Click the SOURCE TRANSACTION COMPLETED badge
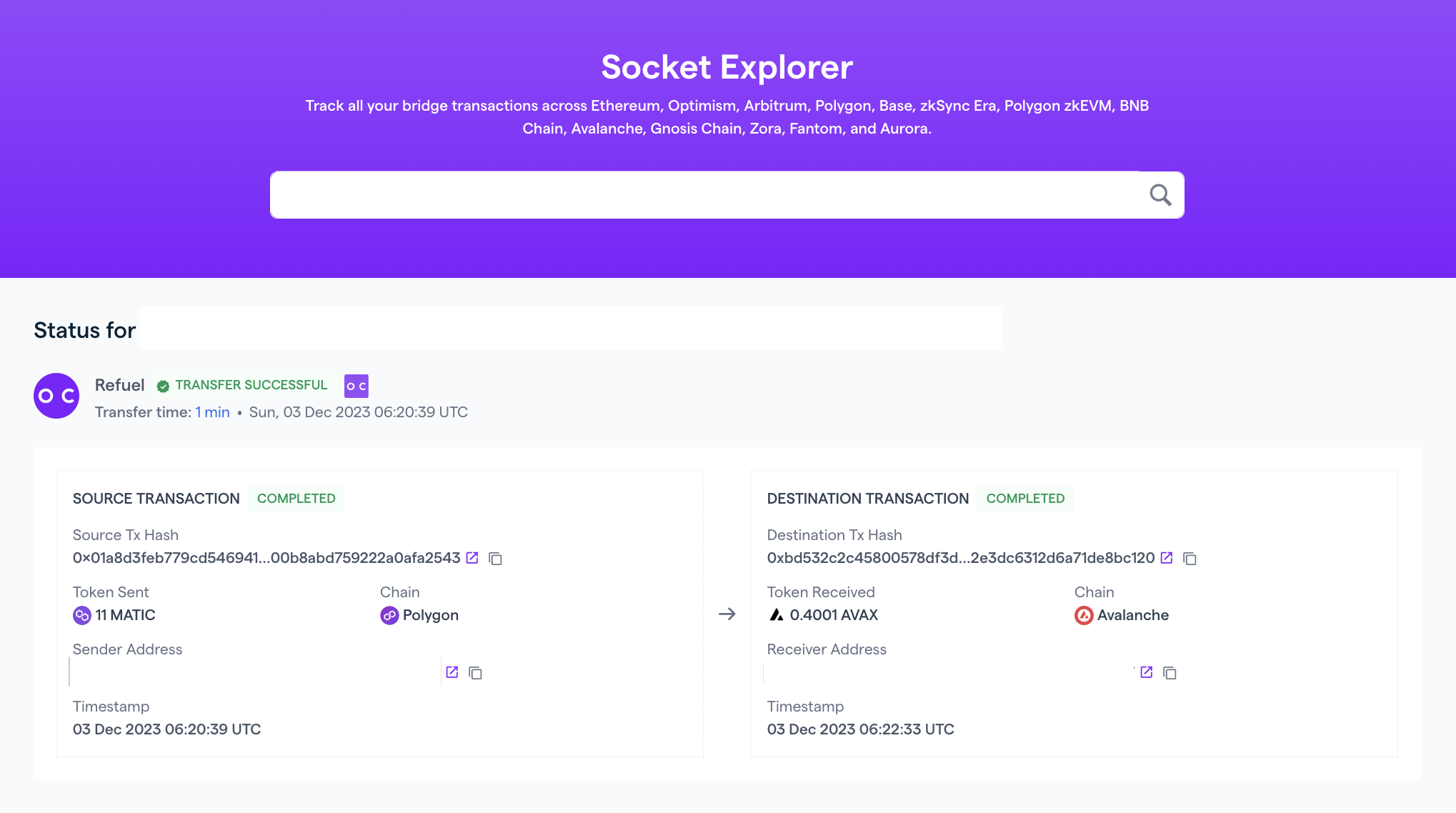The width and height of the screenshot is (1456, 813). click(296, 498)
